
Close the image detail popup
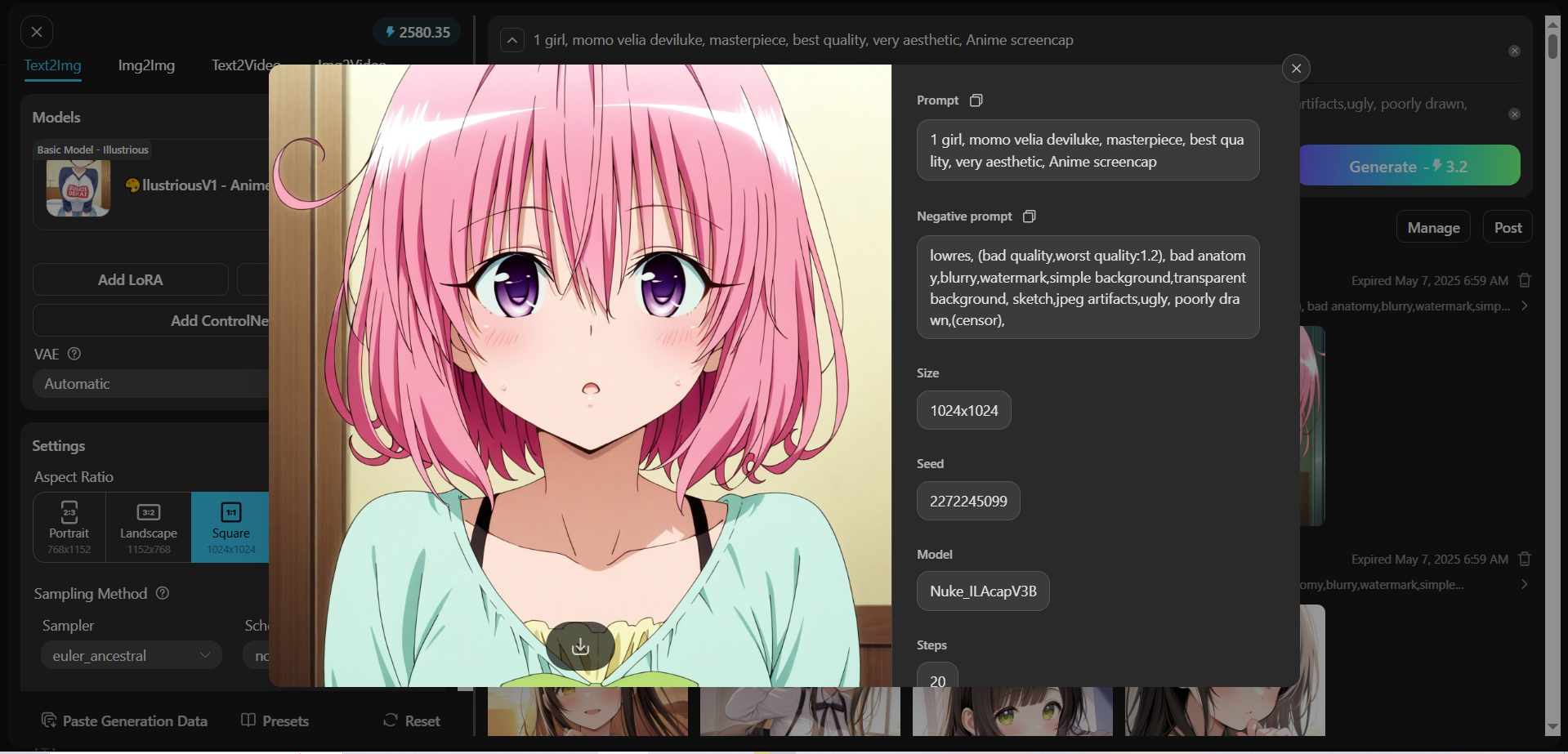[1296, 69]
